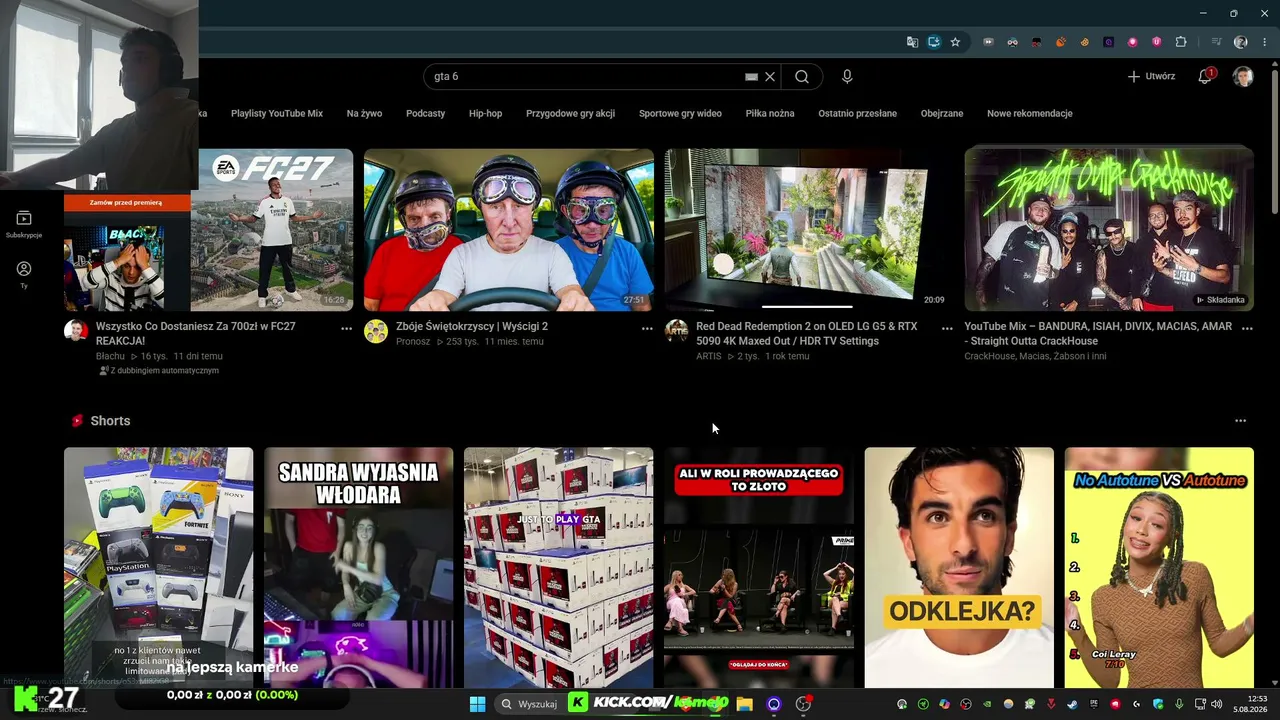Select the Hip-hop filter chip
1280x720 pixels.
[485, 113]
